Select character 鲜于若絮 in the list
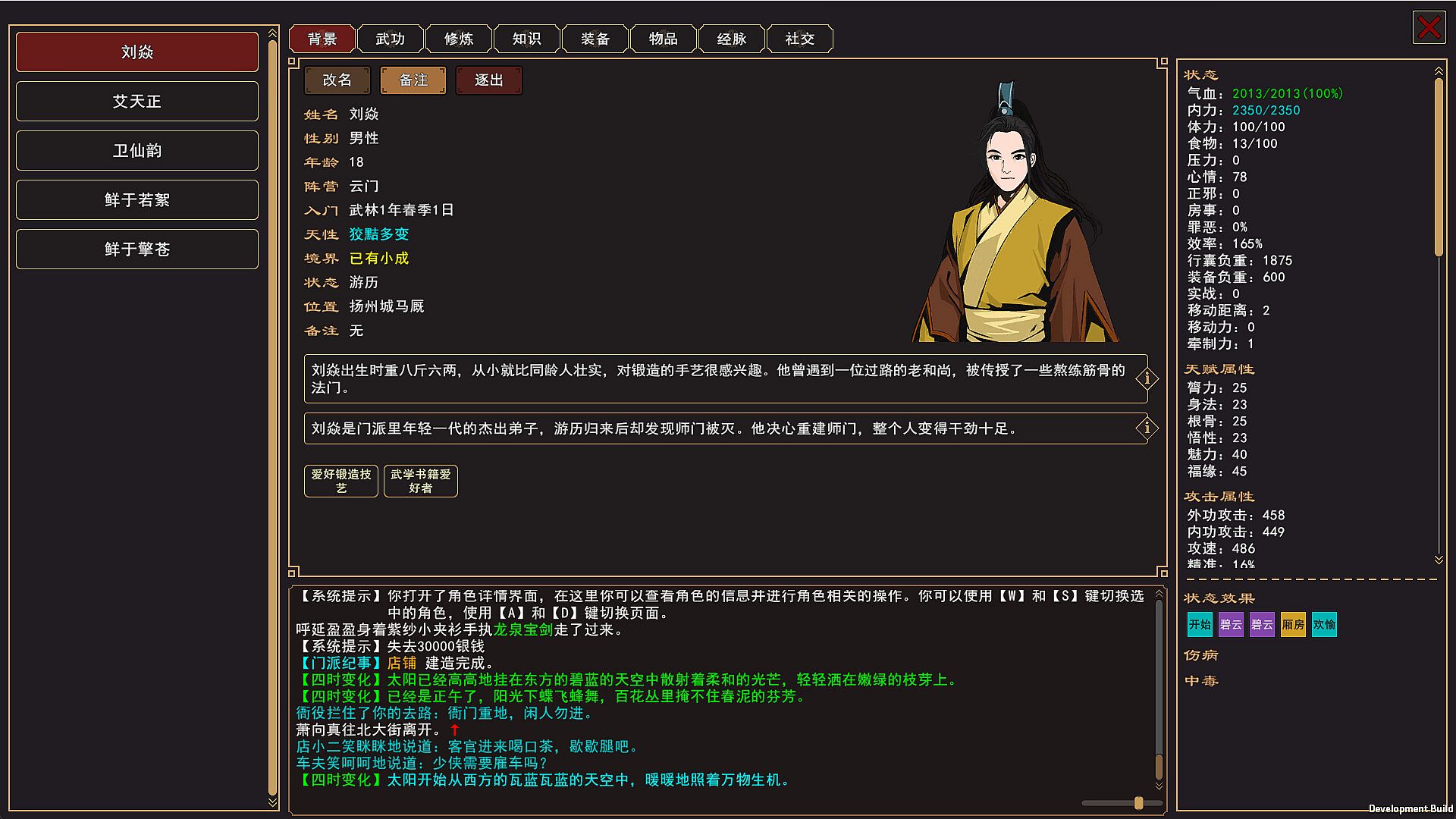Screen dimensions: 1456x819 (x=137, y=199)
